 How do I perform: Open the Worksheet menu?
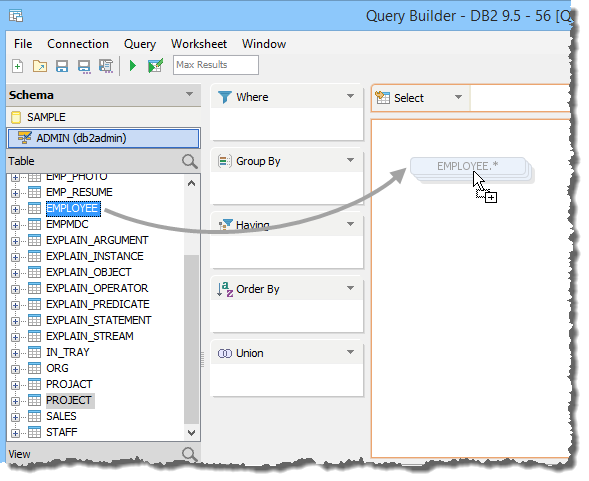(x=199, y=44)
